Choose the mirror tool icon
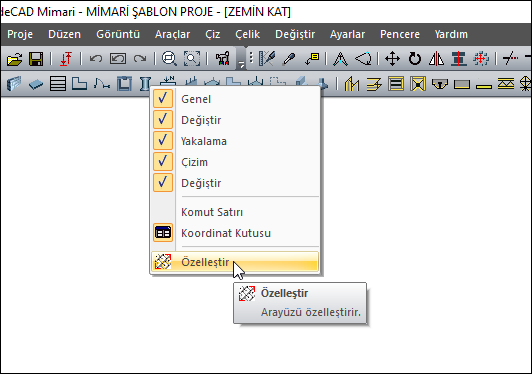 (436, 59)
